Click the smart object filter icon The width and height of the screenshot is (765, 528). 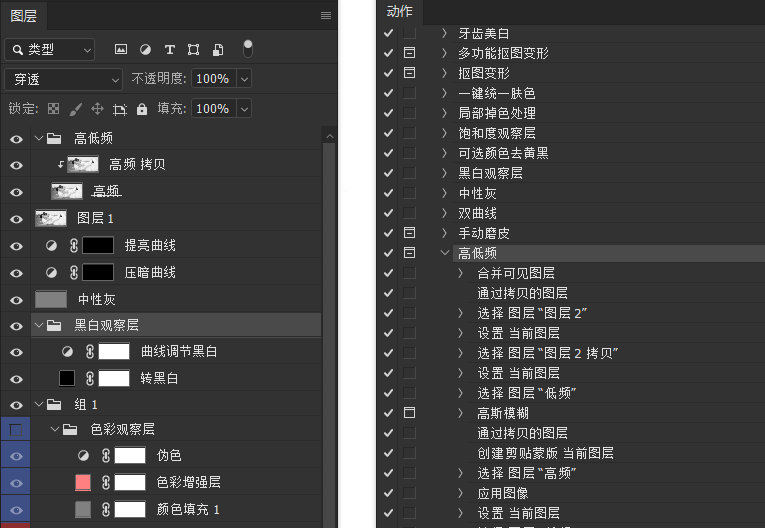(x=217, y=49)
